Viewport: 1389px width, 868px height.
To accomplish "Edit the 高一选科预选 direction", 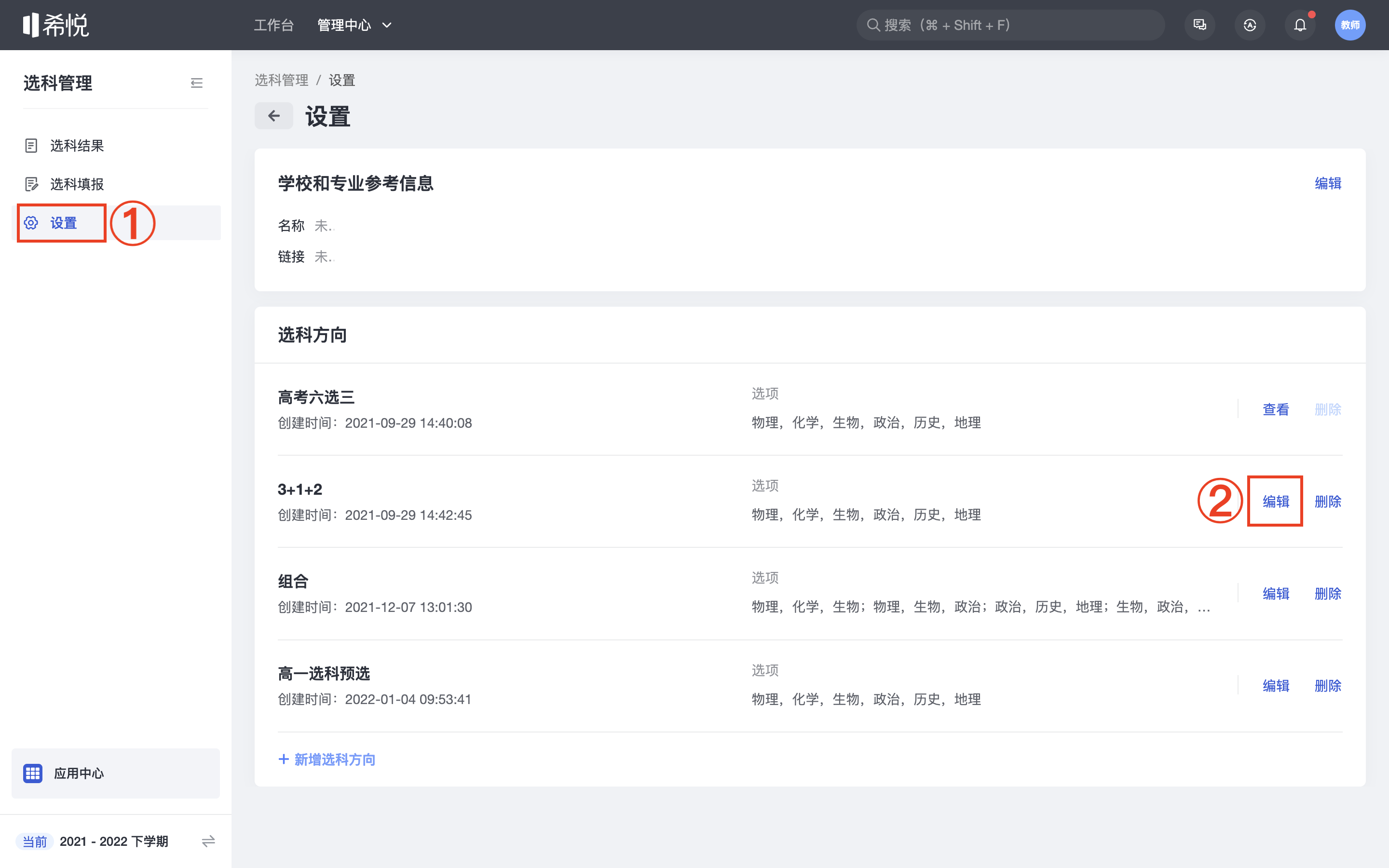I will coord(1276,686).
